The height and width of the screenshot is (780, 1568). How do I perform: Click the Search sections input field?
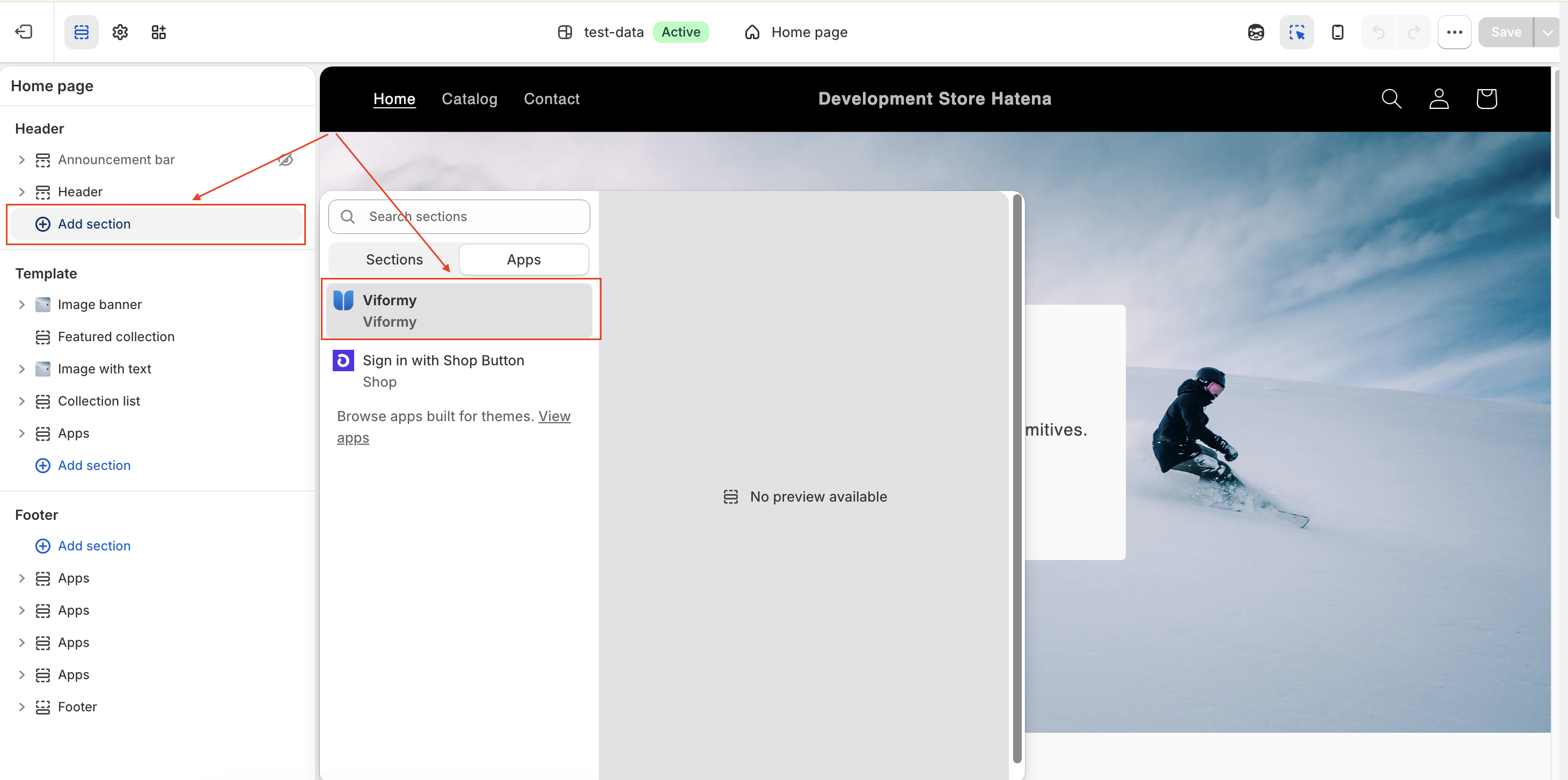coord(459,216)
